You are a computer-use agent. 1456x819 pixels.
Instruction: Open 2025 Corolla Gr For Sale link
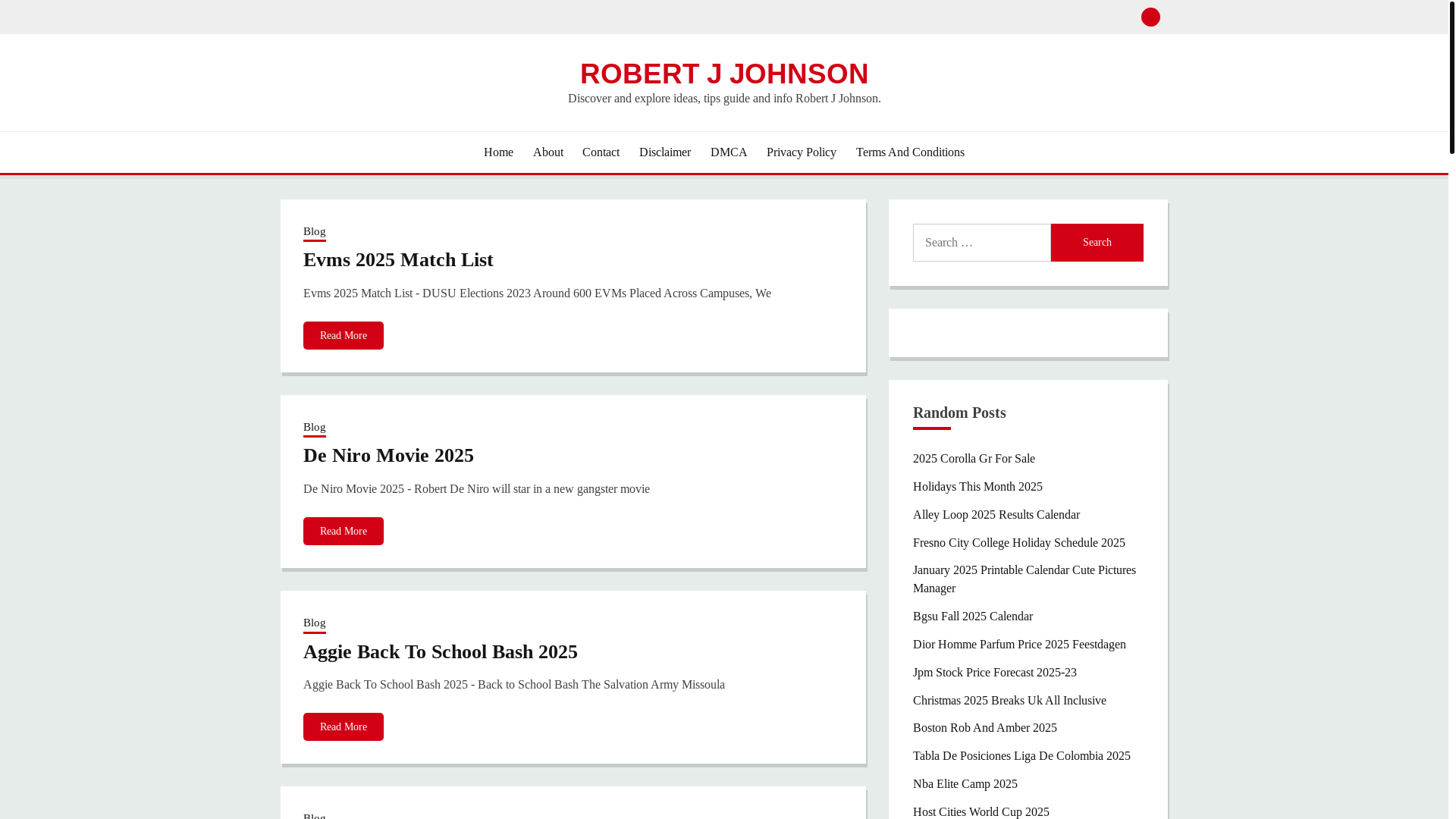(x=974, y=459)
